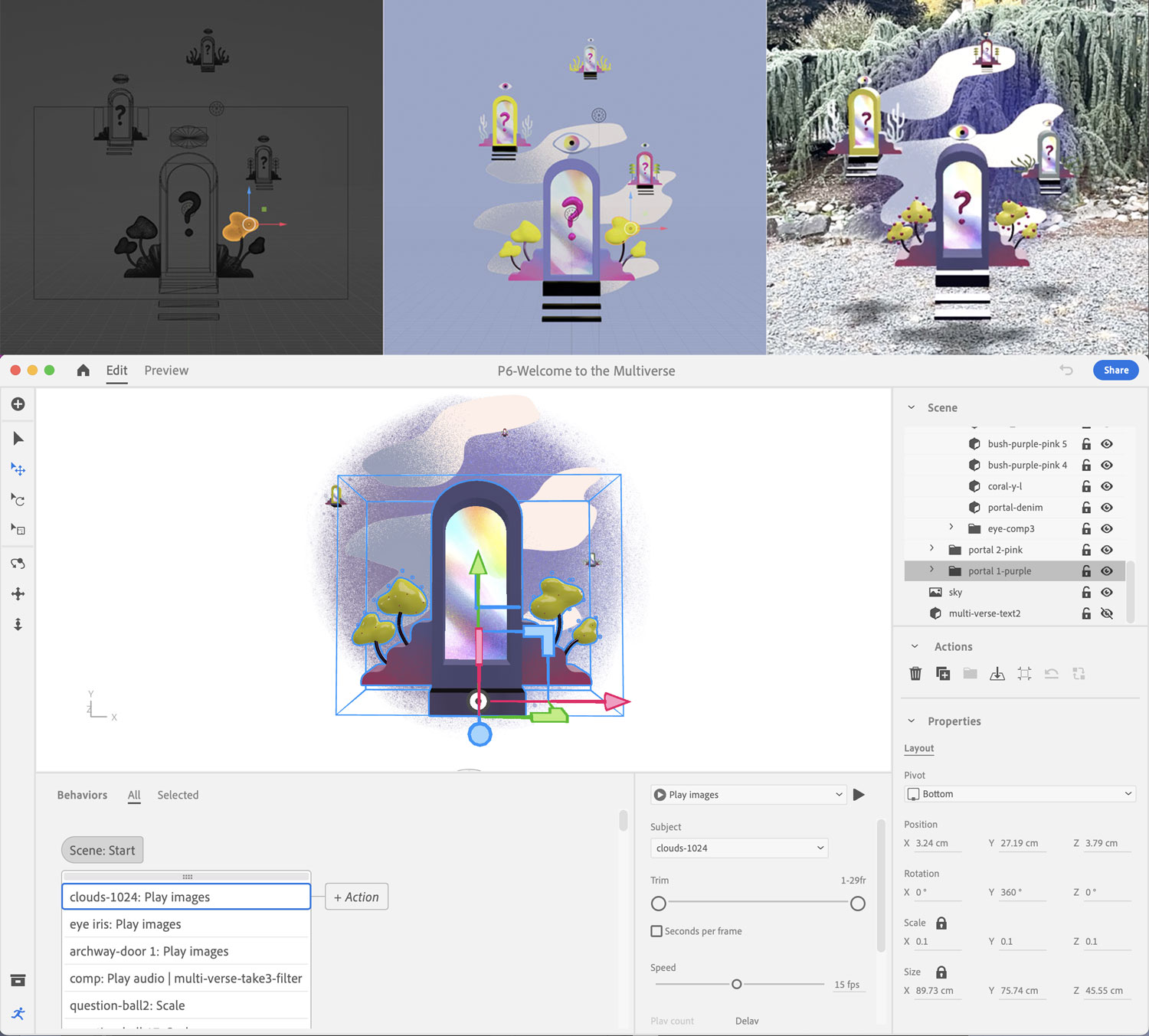Duplicate the object in the Actions panel
Viewport: 1149px width, 1036px height.
[x=943, y=673]
